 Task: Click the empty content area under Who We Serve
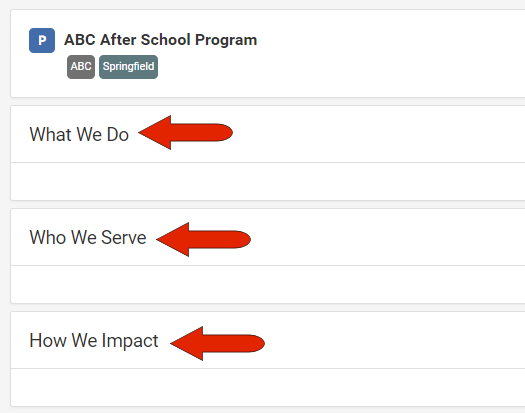pyautogui.click(x=268, y=284)
